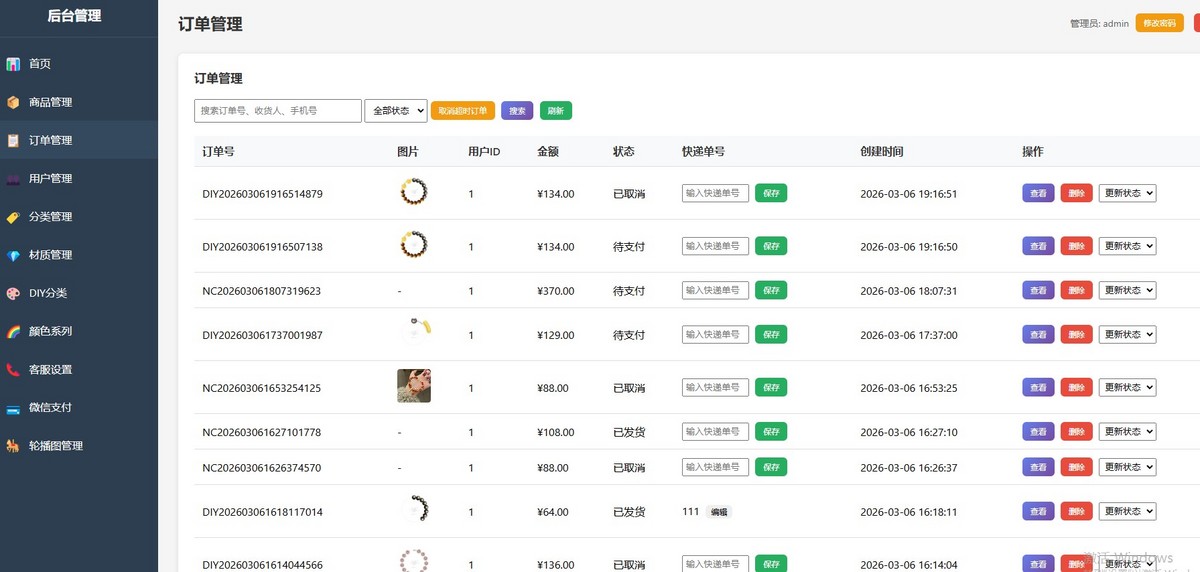Open 更新状态 dropdown for order NC202603061627101778
Screen dimensions: 1200x572
pos(1127,431)
